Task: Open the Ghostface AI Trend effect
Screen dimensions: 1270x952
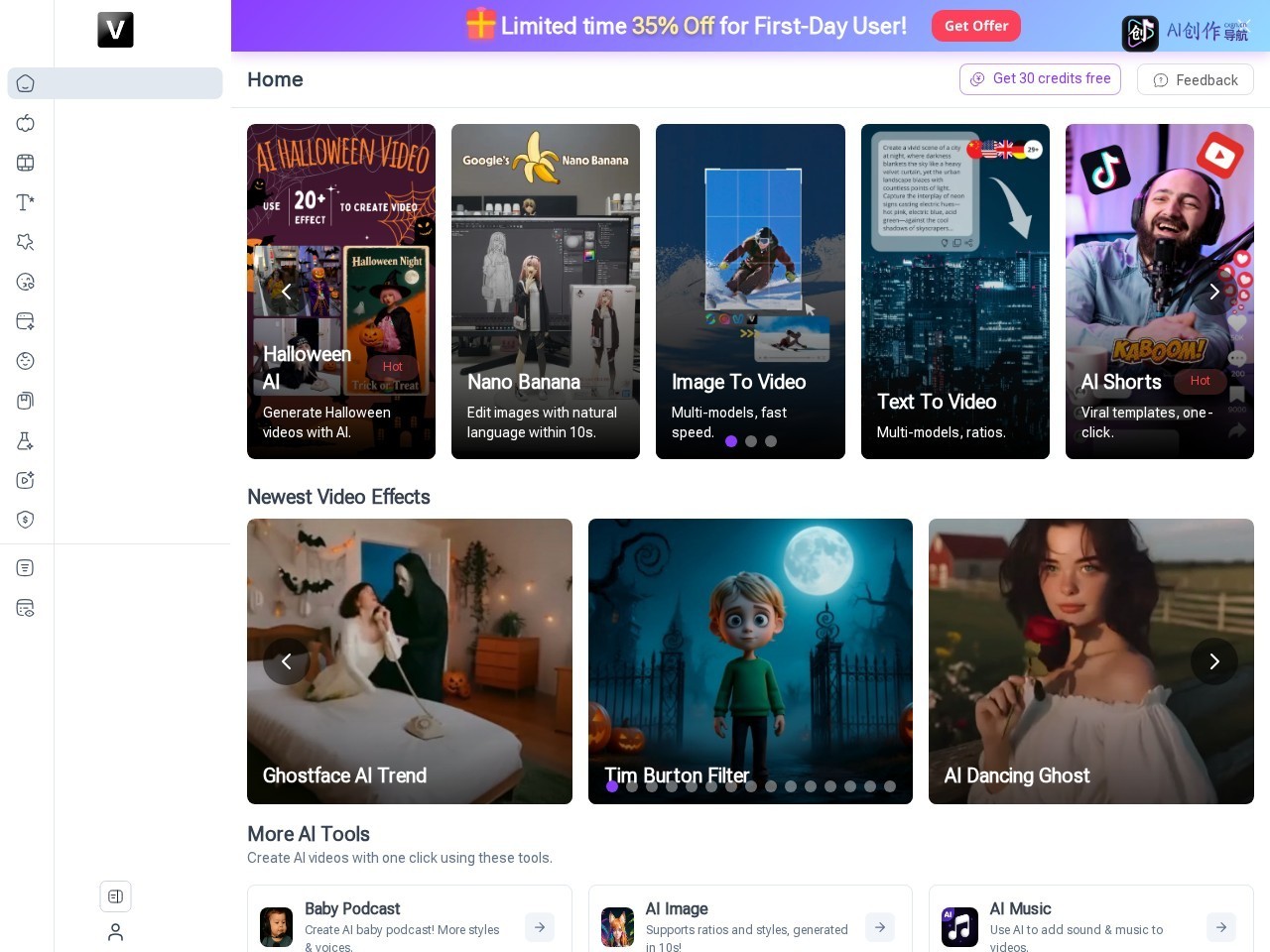Action: click(410, 661)
